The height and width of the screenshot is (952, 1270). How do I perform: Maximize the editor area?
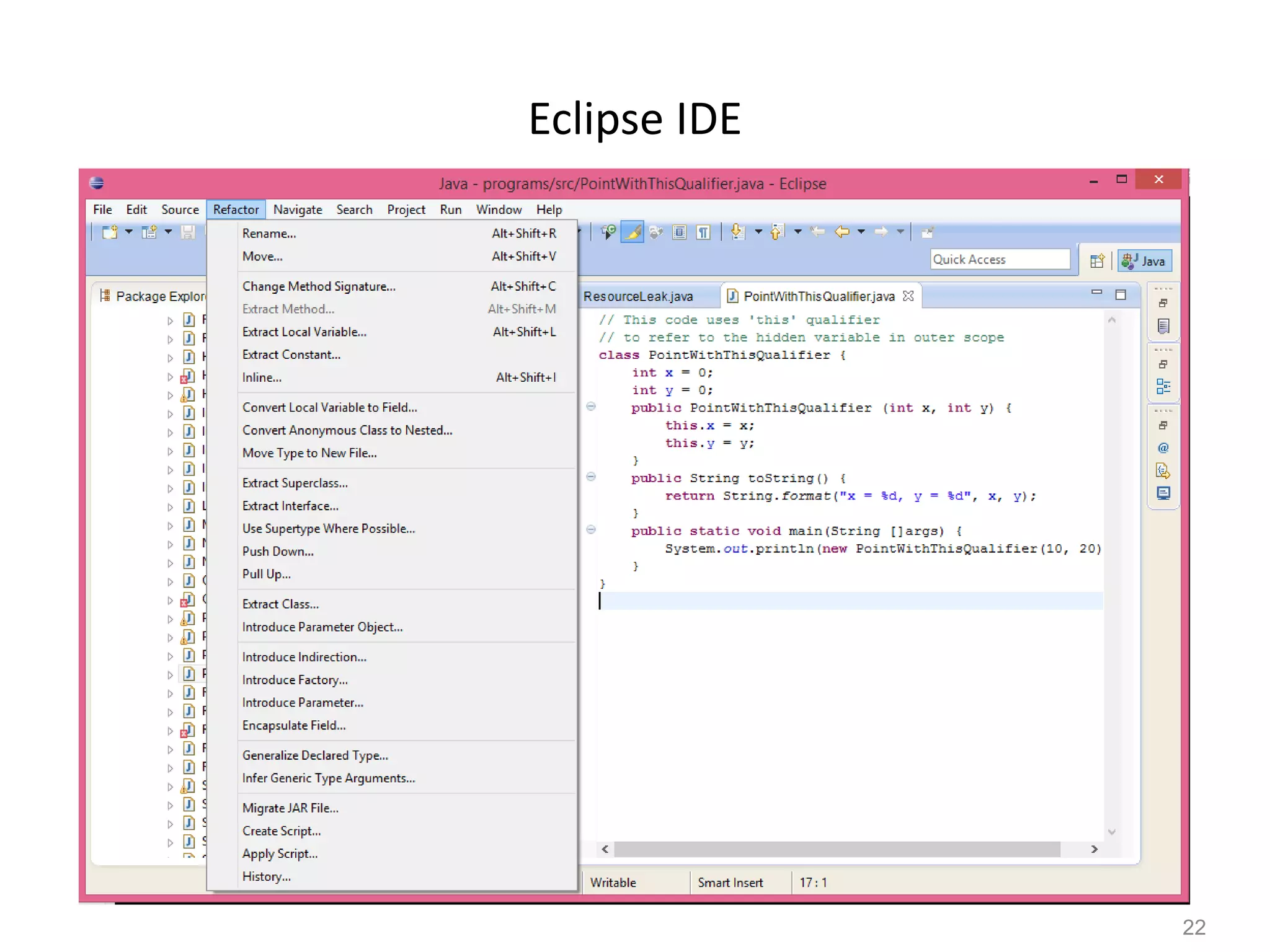pos(1121,294)
